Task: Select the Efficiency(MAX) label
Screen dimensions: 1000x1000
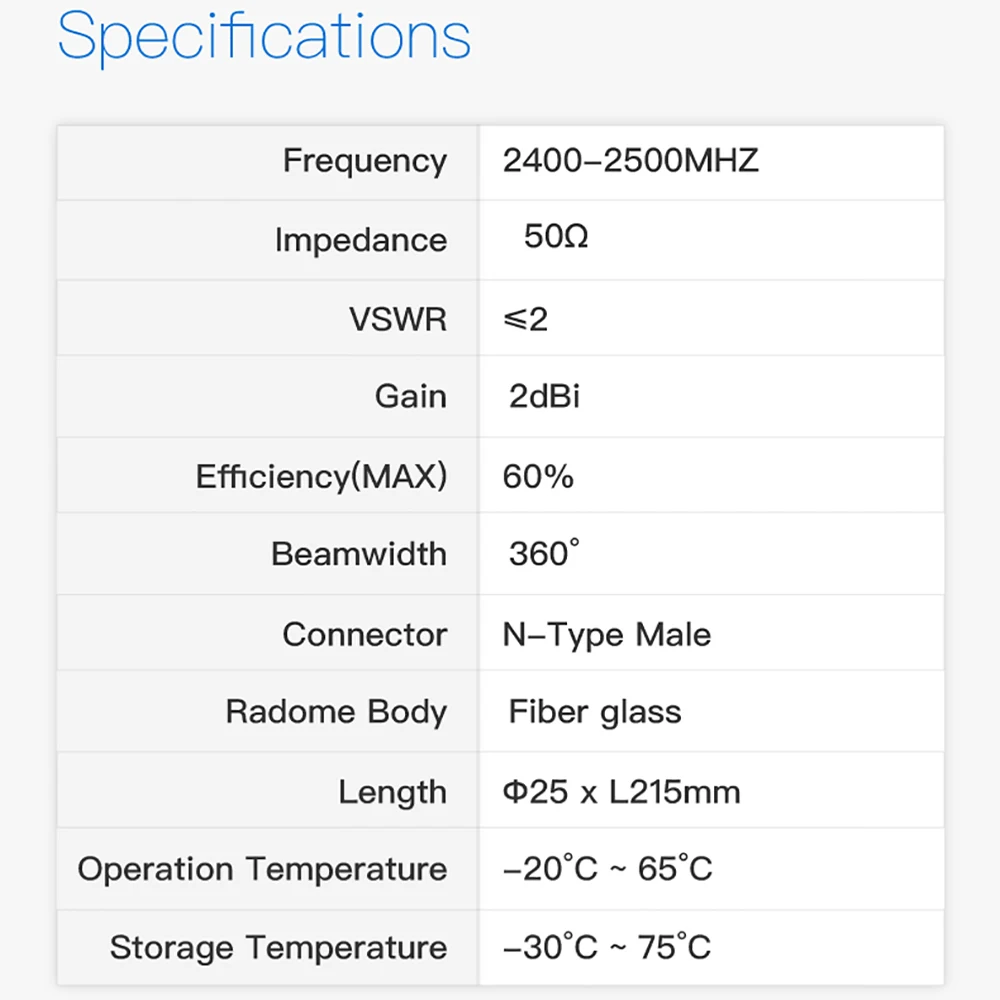Action: point(321,476)
